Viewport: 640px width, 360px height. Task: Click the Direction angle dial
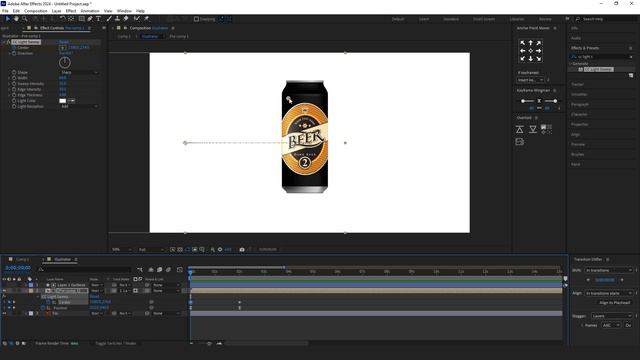pyautogui.click(x=65, y=62)
